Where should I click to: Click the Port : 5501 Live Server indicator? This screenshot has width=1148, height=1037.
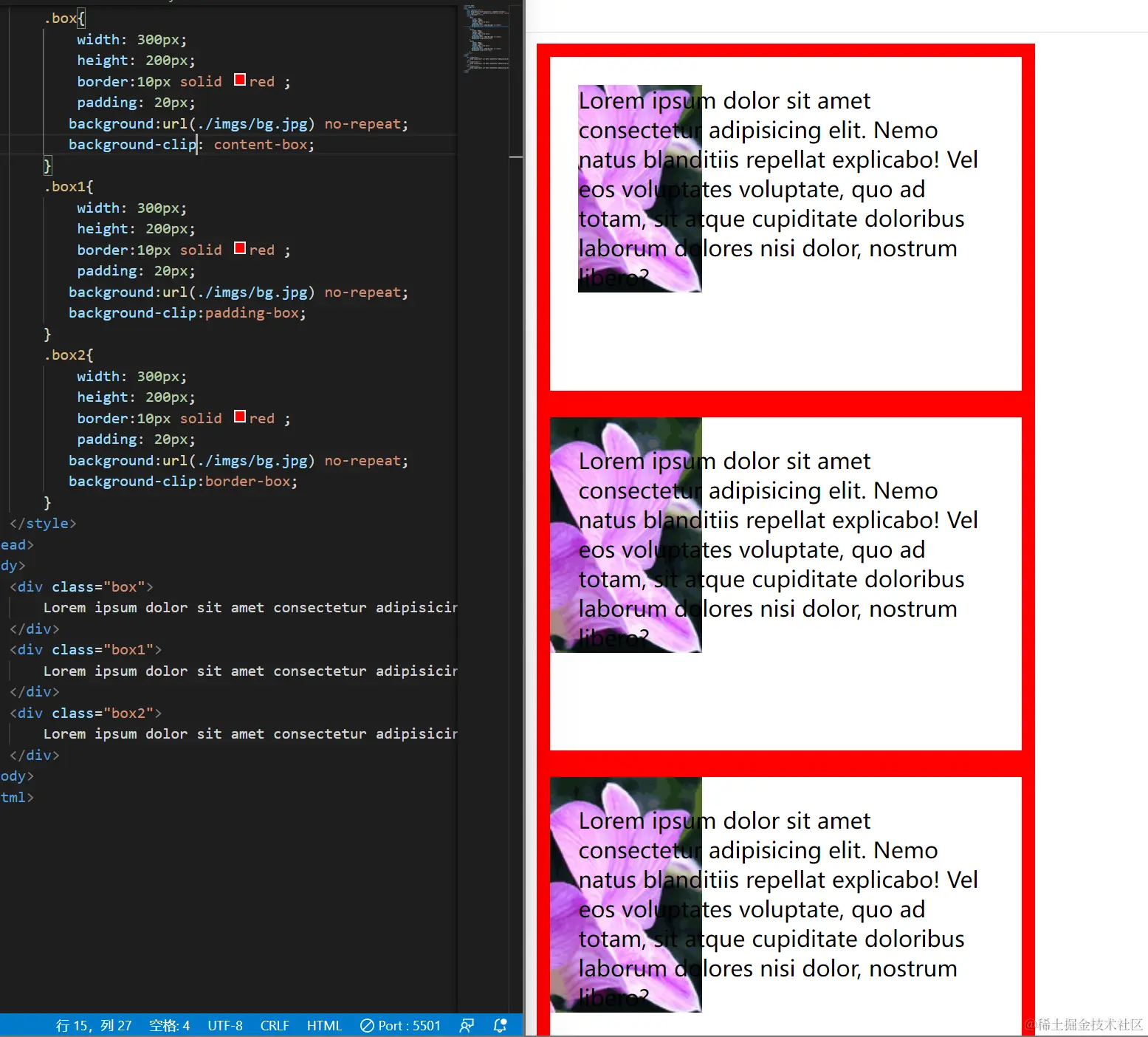click(x=400, y=1025)
